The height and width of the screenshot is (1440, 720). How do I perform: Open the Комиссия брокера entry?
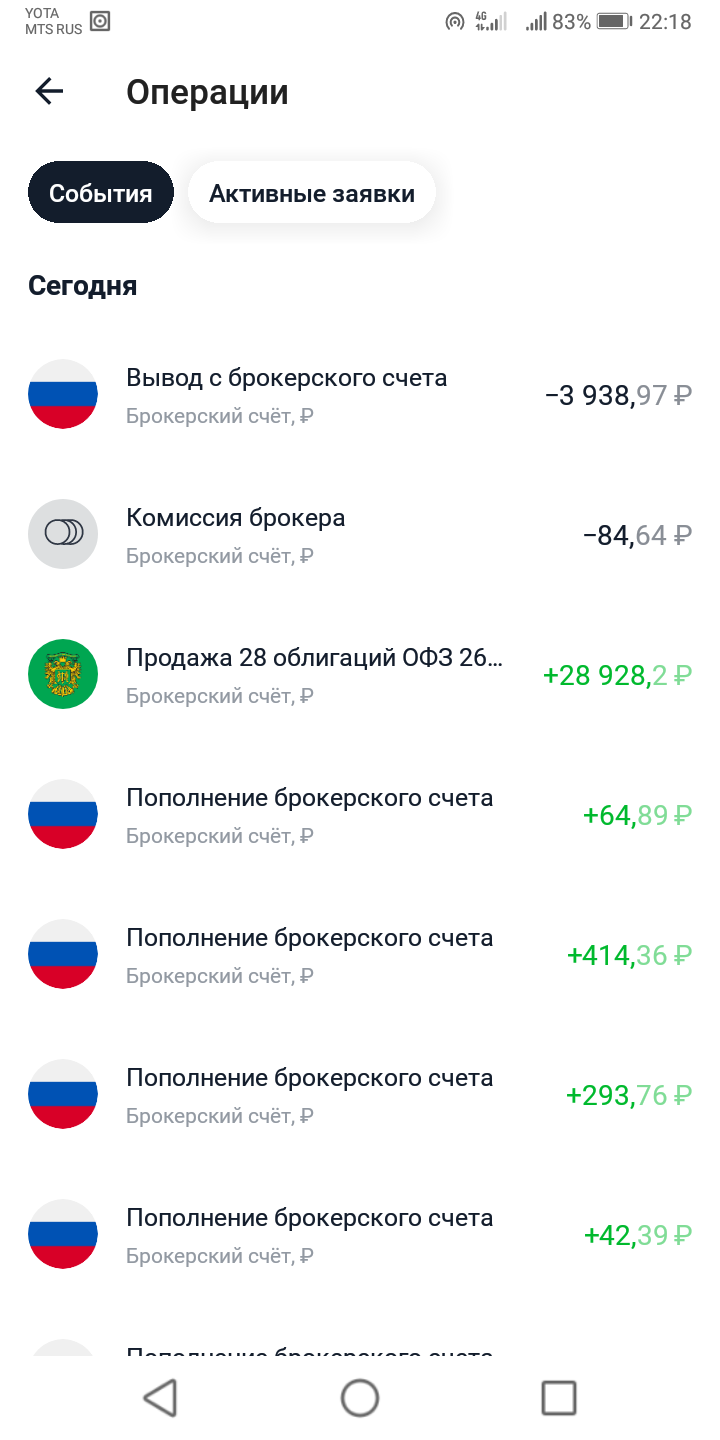click(x=360, y=534)
